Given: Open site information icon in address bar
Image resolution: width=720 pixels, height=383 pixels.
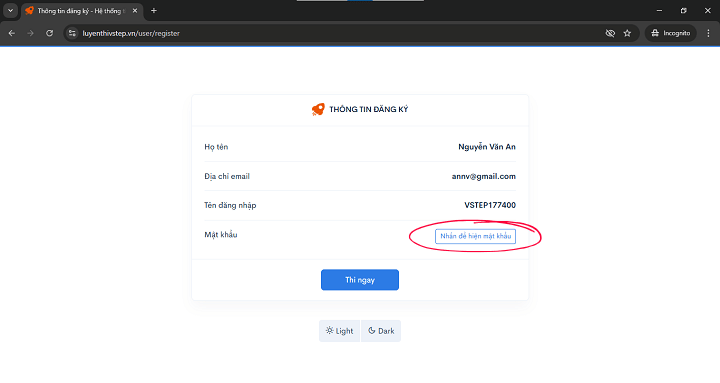Looking at the screenshot, I should [72, 33].
